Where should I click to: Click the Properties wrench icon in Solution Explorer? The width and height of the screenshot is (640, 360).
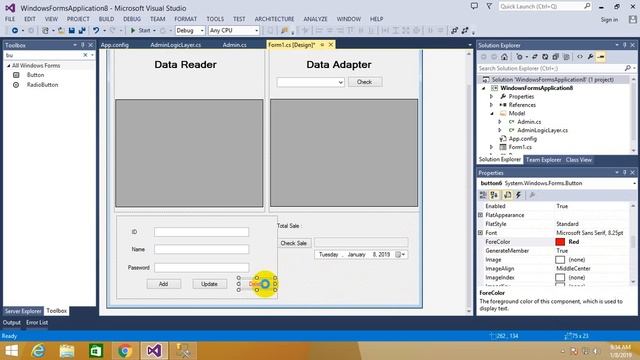(x=590, y=57)
